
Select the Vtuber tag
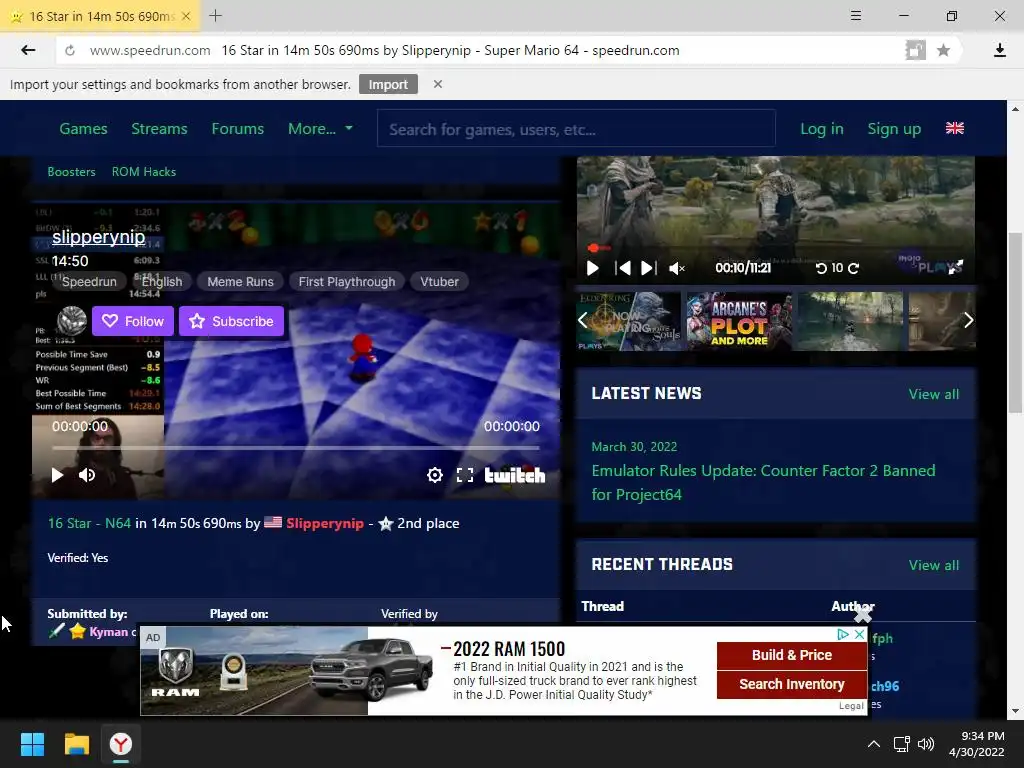(x=439, y=281)
